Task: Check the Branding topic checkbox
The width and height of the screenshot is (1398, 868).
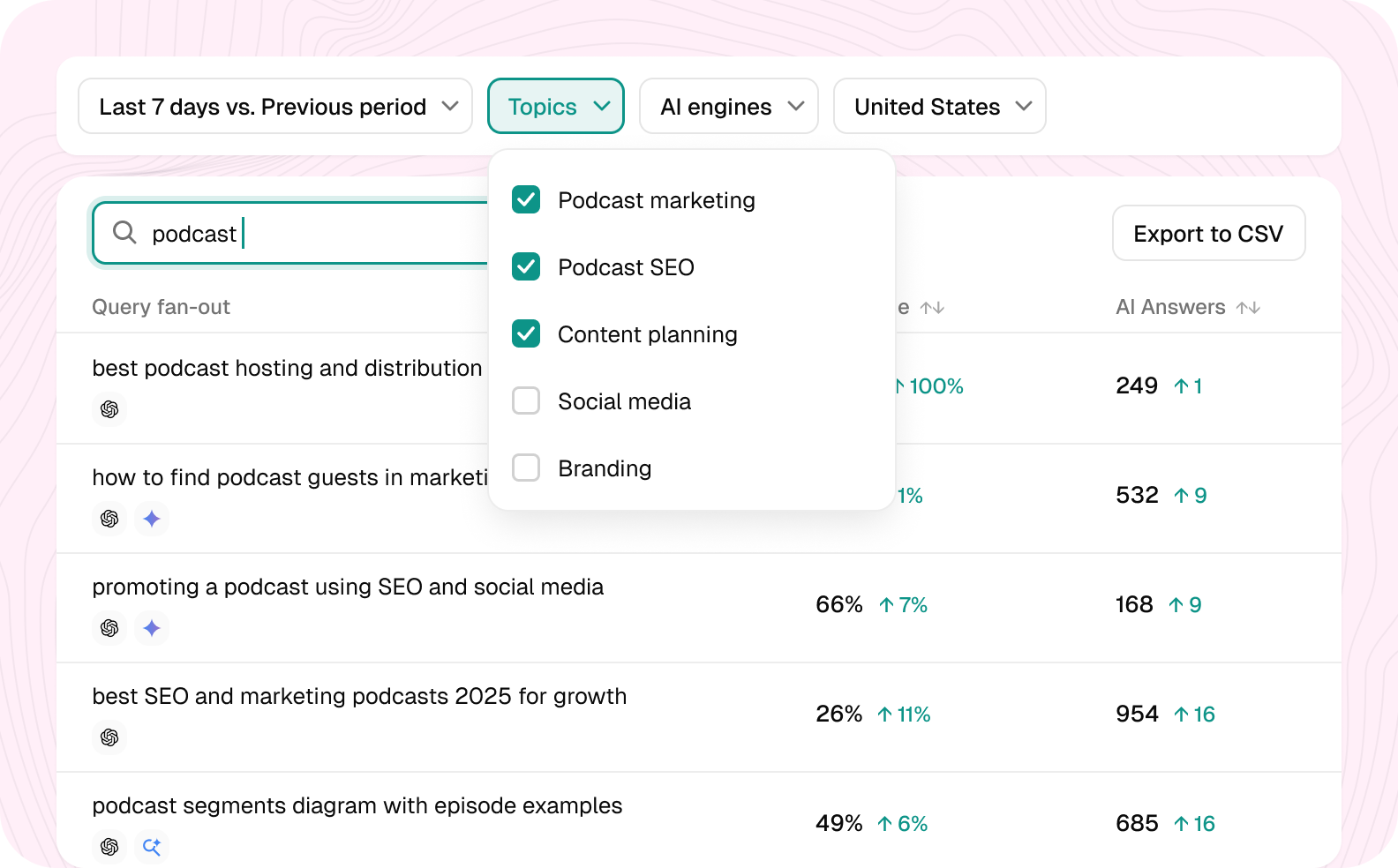Action: coord(526,468)
